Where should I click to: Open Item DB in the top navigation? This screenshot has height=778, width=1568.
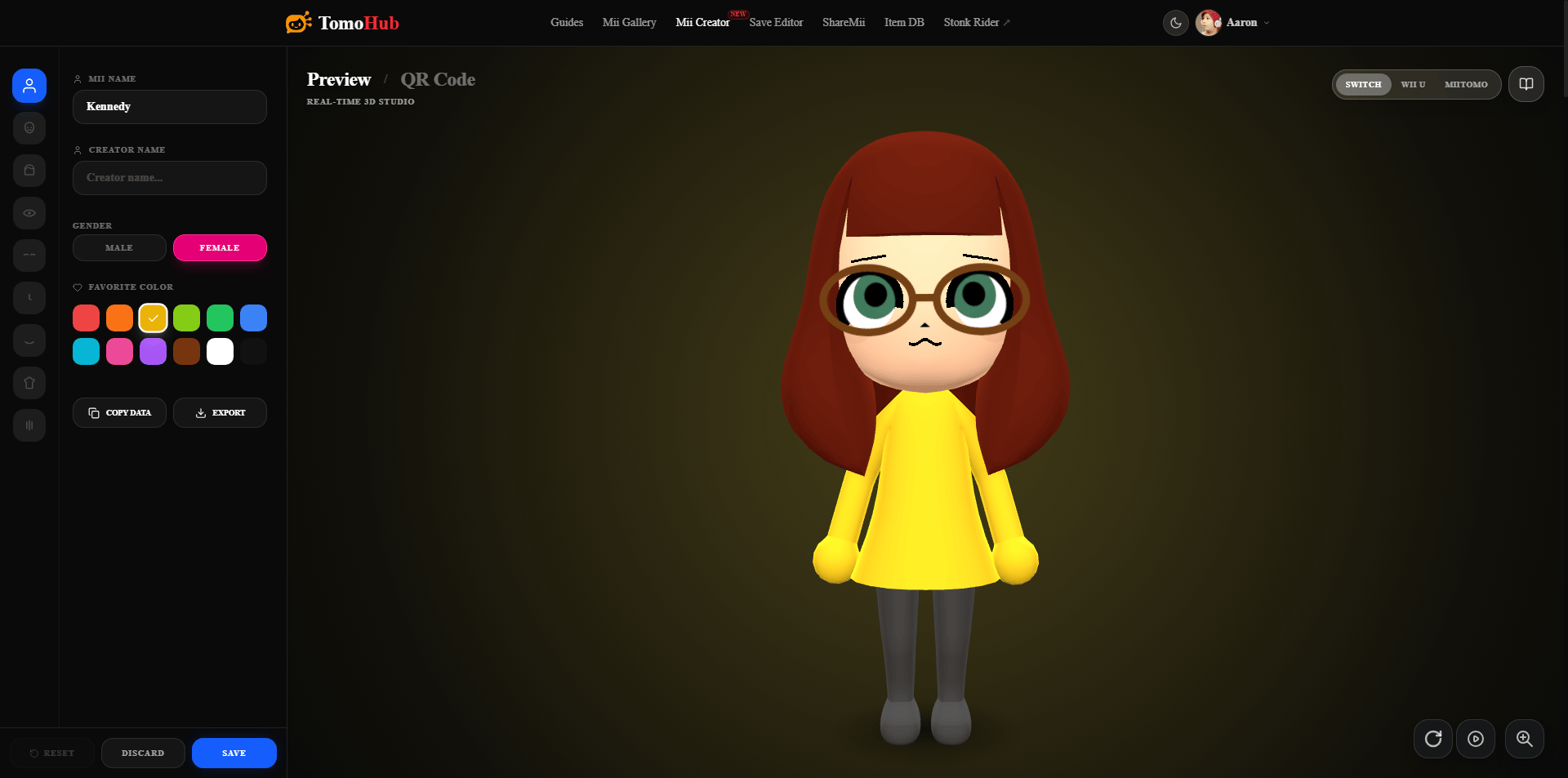904,23
